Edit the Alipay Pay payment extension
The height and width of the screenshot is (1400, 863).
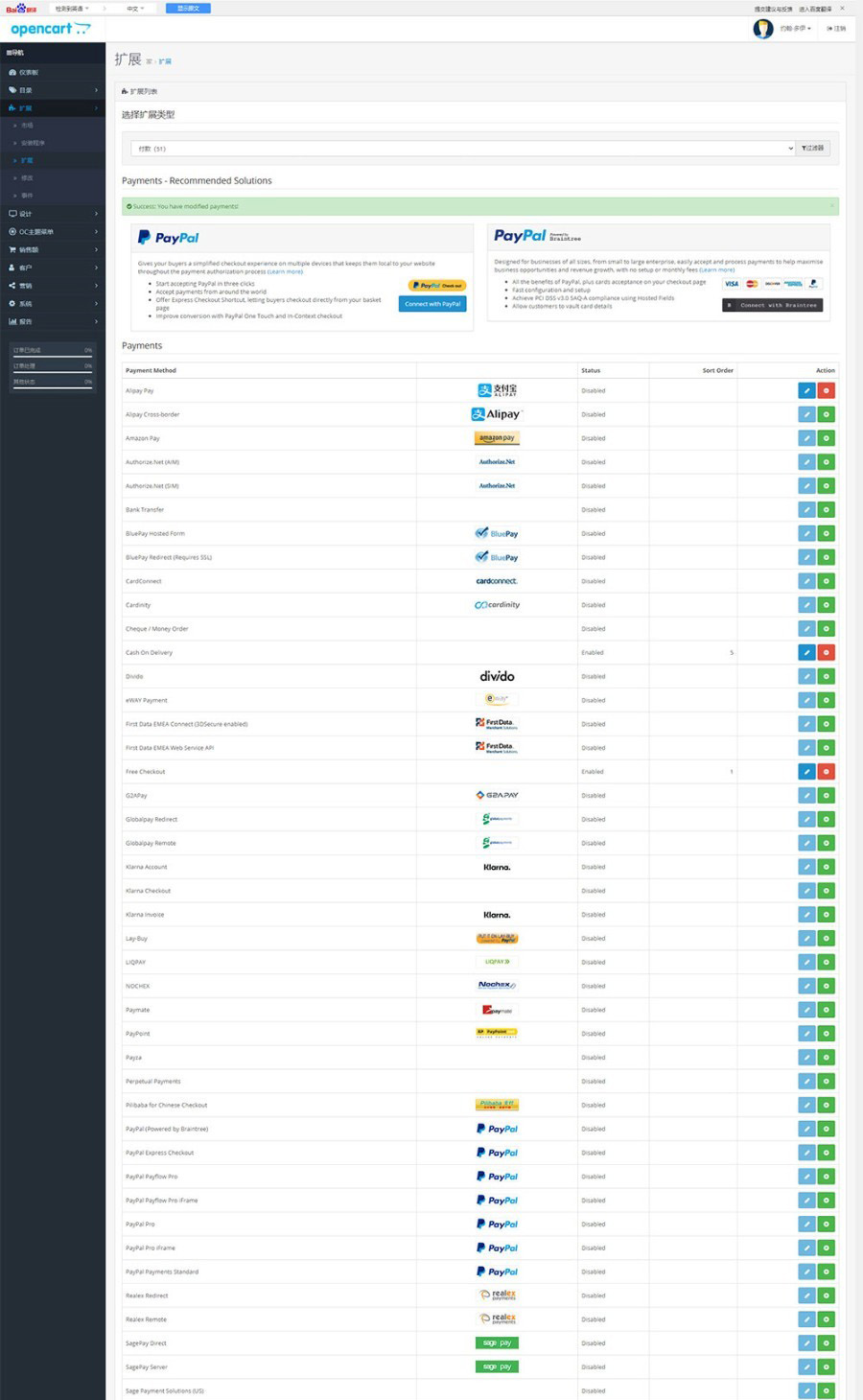(x=806, y=390)
